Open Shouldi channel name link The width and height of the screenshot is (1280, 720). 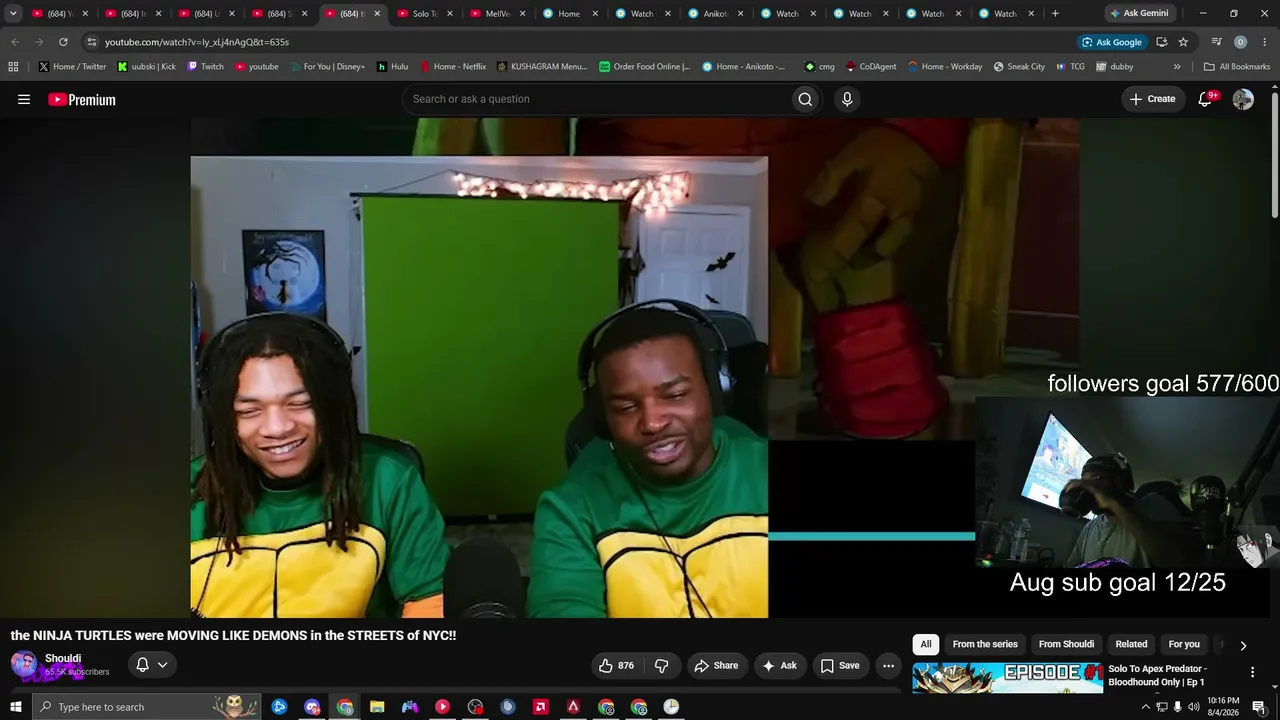[x=63, y=658]
